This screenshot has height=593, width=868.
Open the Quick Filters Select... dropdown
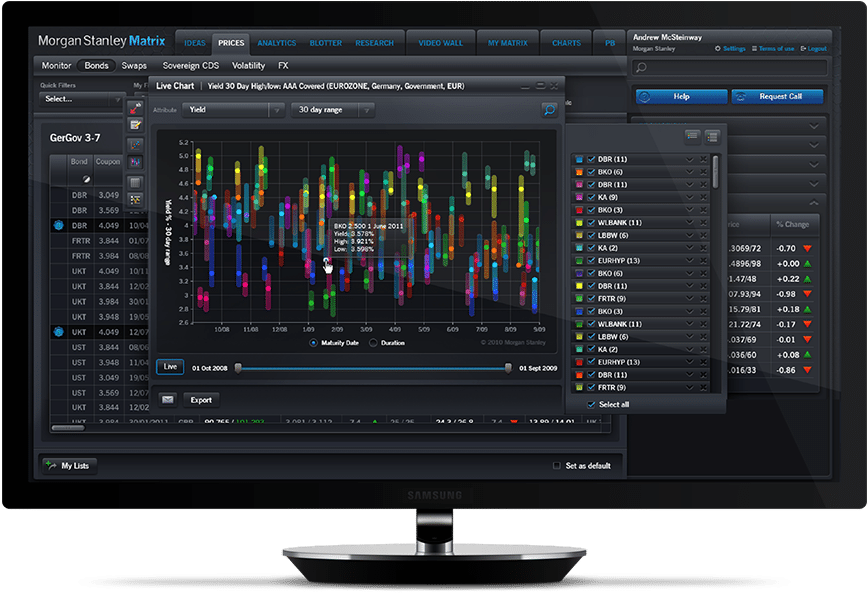pos(82,99)
